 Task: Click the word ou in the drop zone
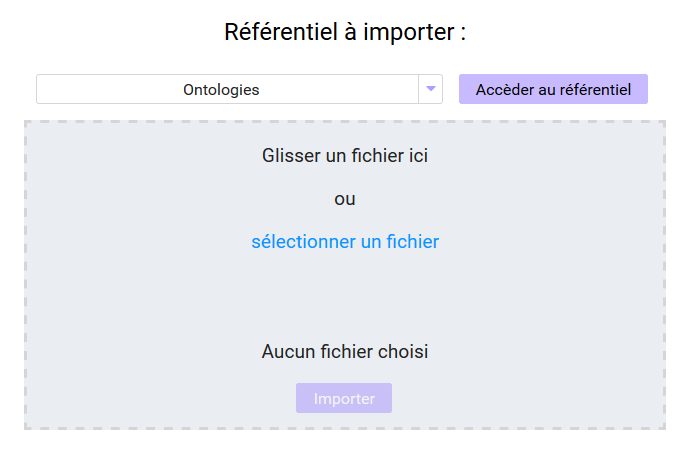(x=345, y=199)
